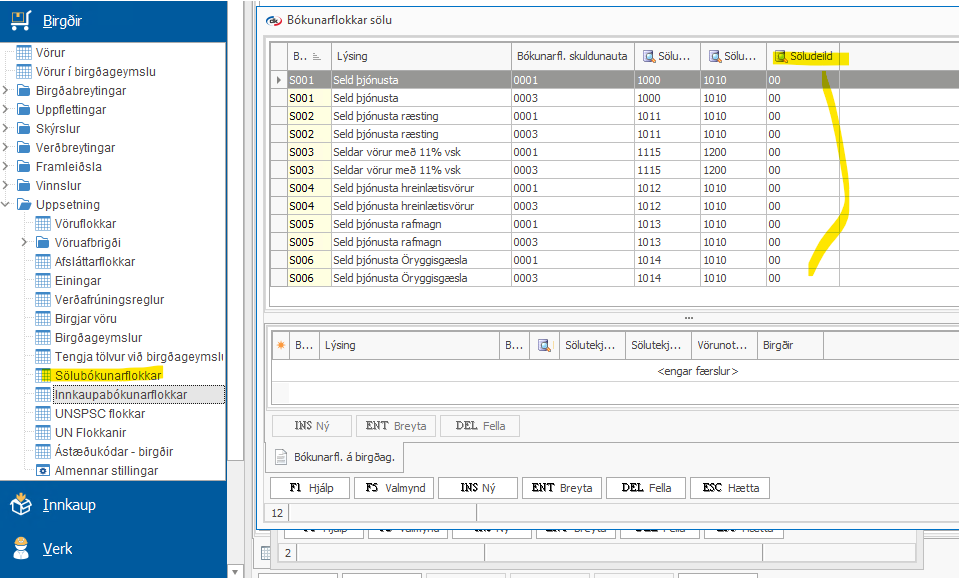
Task: Expand the Skýrslur folder node
Action: coord(6,128)
